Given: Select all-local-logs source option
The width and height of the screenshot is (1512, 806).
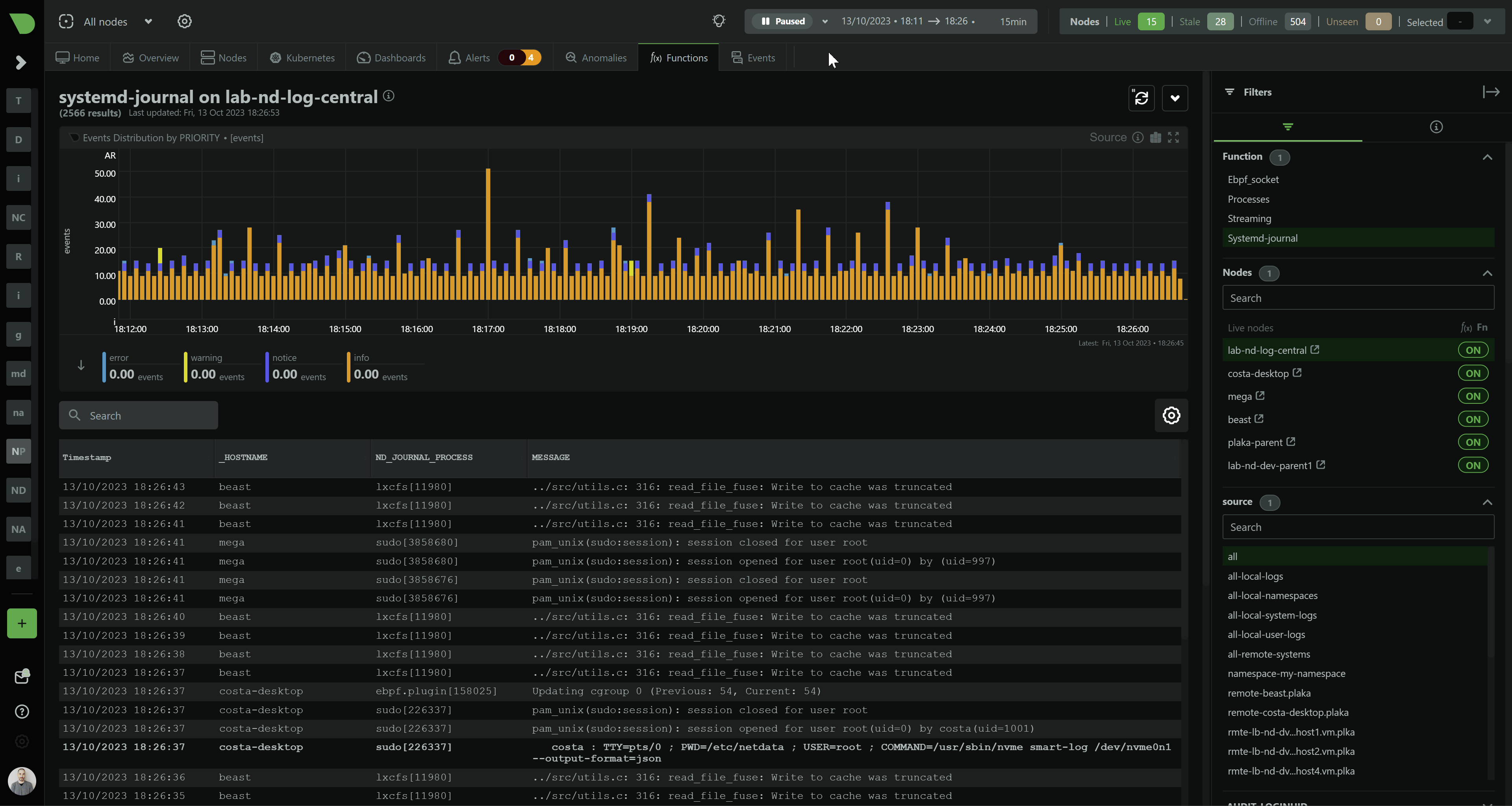Looking at the screenshot, I should [x=1255, y=576].
